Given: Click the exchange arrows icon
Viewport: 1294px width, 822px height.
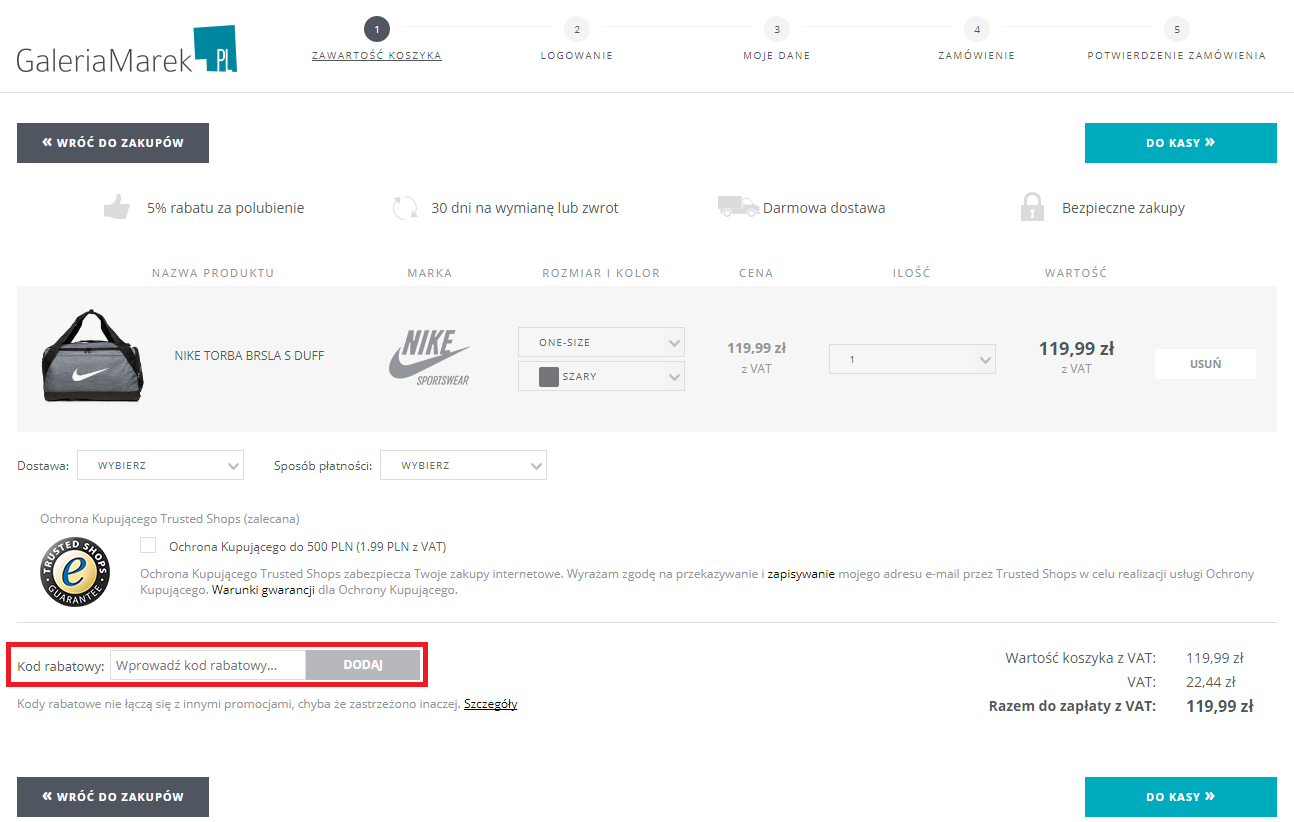Looking at the screenshot, I should pyautogui.click(x=405, y=208).
